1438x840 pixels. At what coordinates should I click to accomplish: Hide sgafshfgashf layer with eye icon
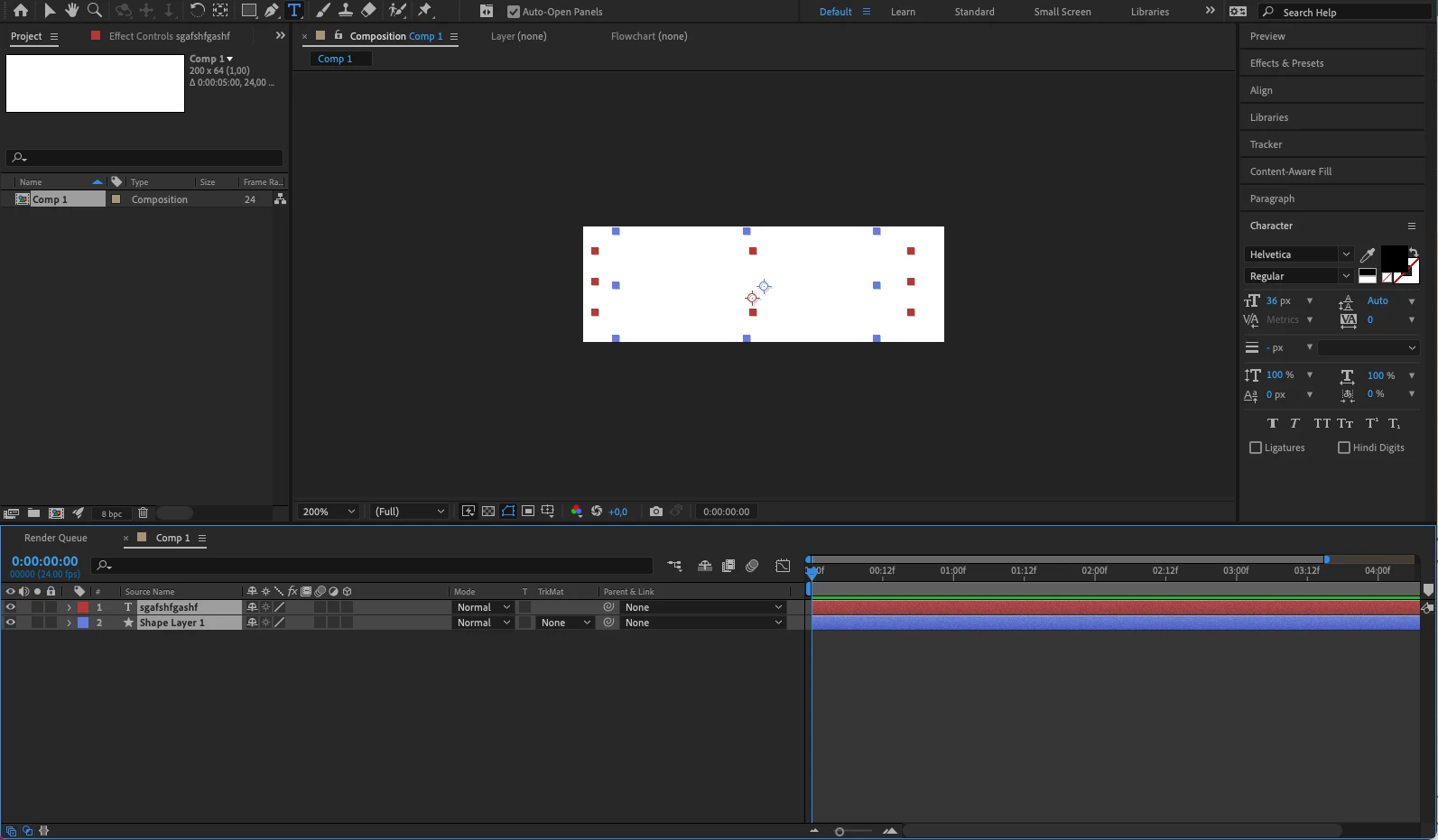pyautogui.click(x=11, y=607)
